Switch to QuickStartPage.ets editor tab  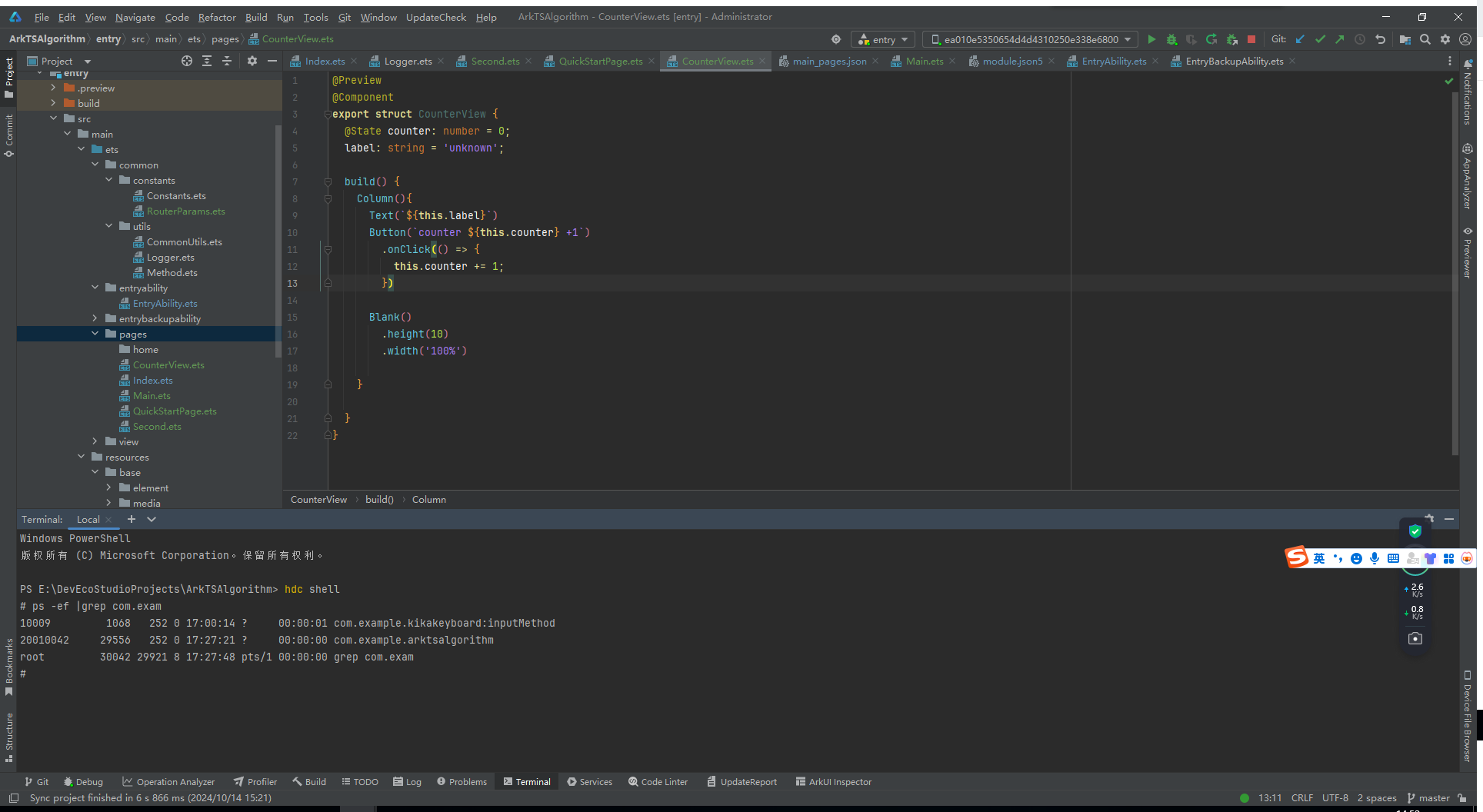click(600, 61)
